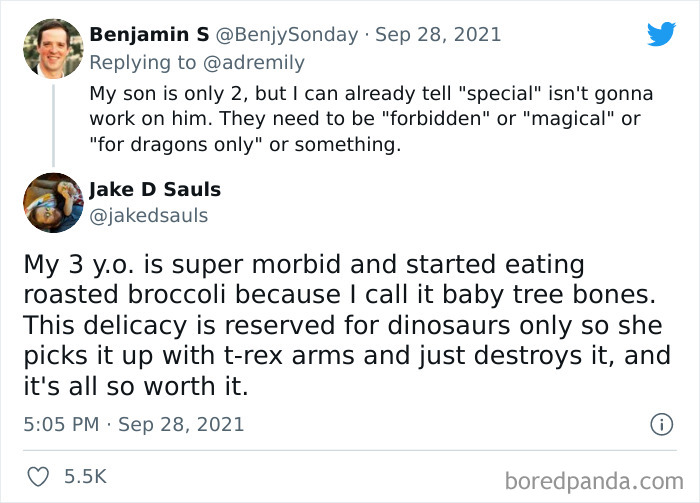Click the 5:05 PM timestamp
Screen dimensions: 700x503
[60, 424]
